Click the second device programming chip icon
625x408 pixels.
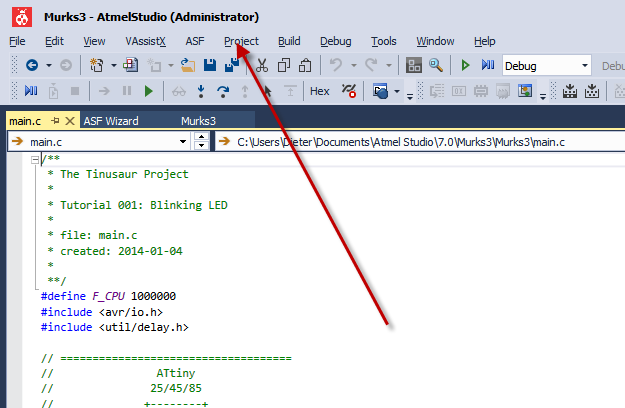(x=592, y=91)
